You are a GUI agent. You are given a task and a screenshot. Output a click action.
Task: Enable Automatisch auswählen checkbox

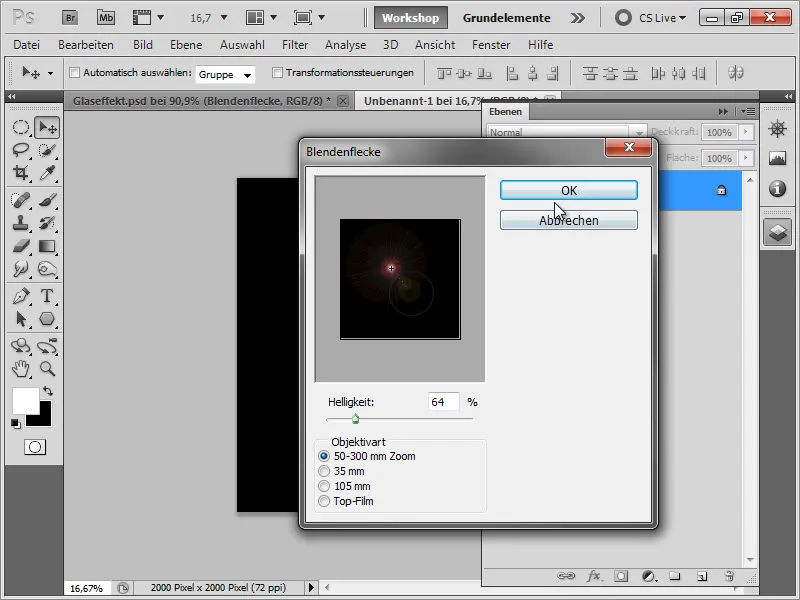(x=74, y=72)
